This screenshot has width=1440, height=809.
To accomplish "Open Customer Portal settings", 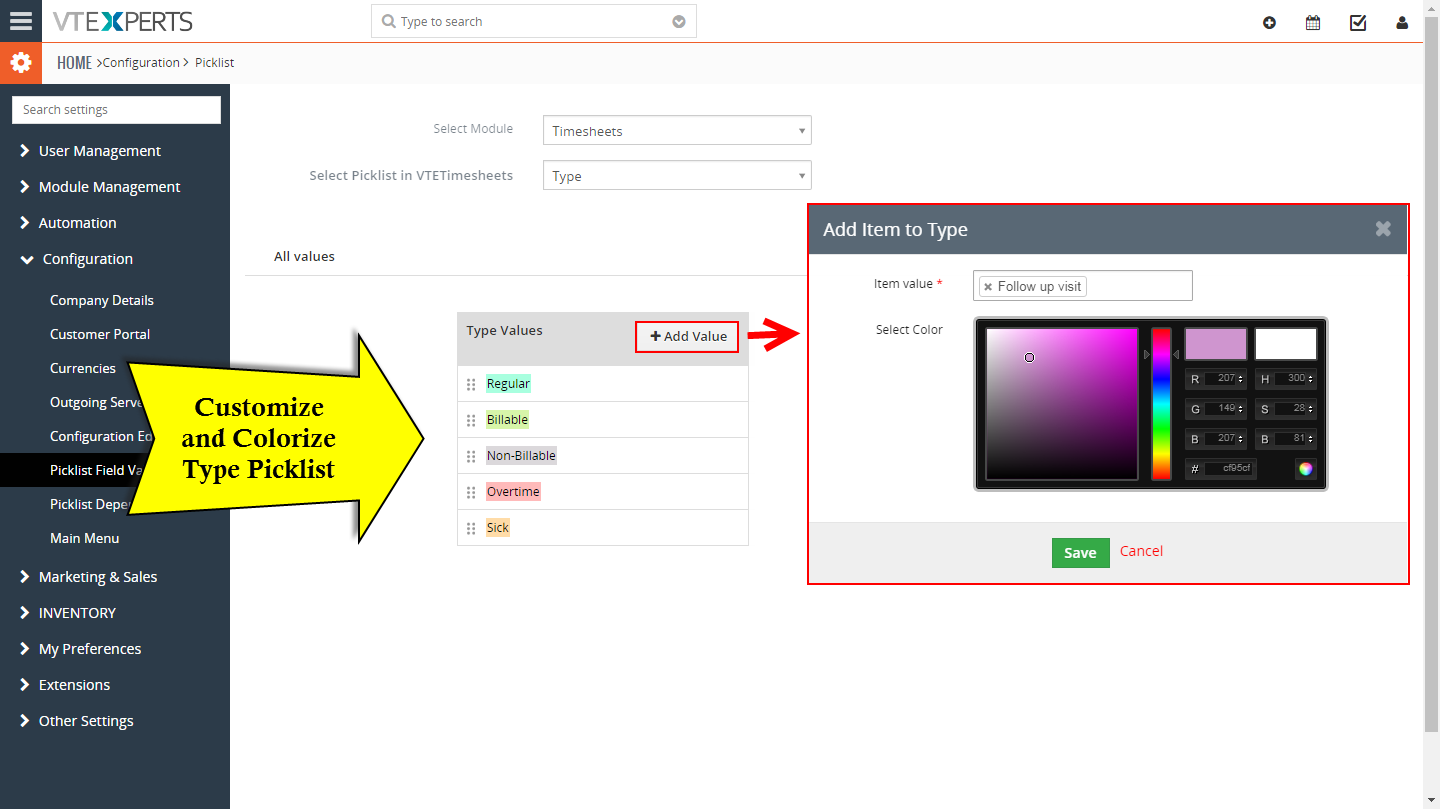I will click(x=100, y=334).
